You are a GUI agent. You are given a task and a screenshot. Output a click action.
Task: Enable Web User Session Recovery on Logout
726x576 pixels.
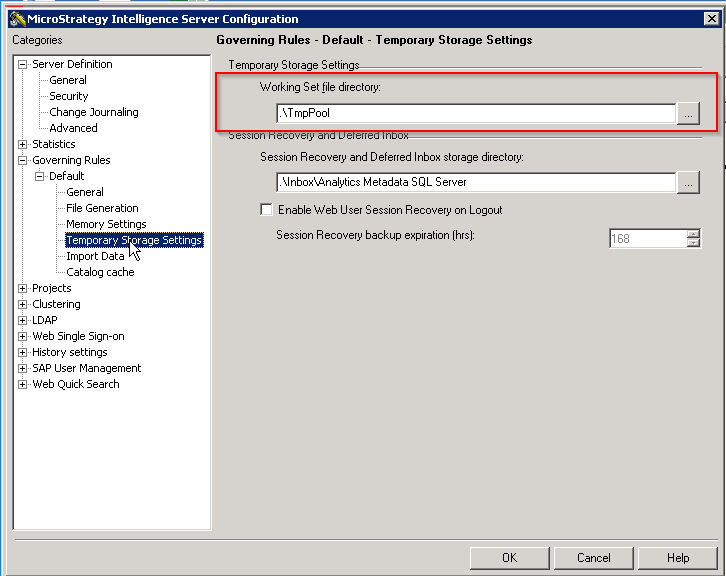(267, 210)
